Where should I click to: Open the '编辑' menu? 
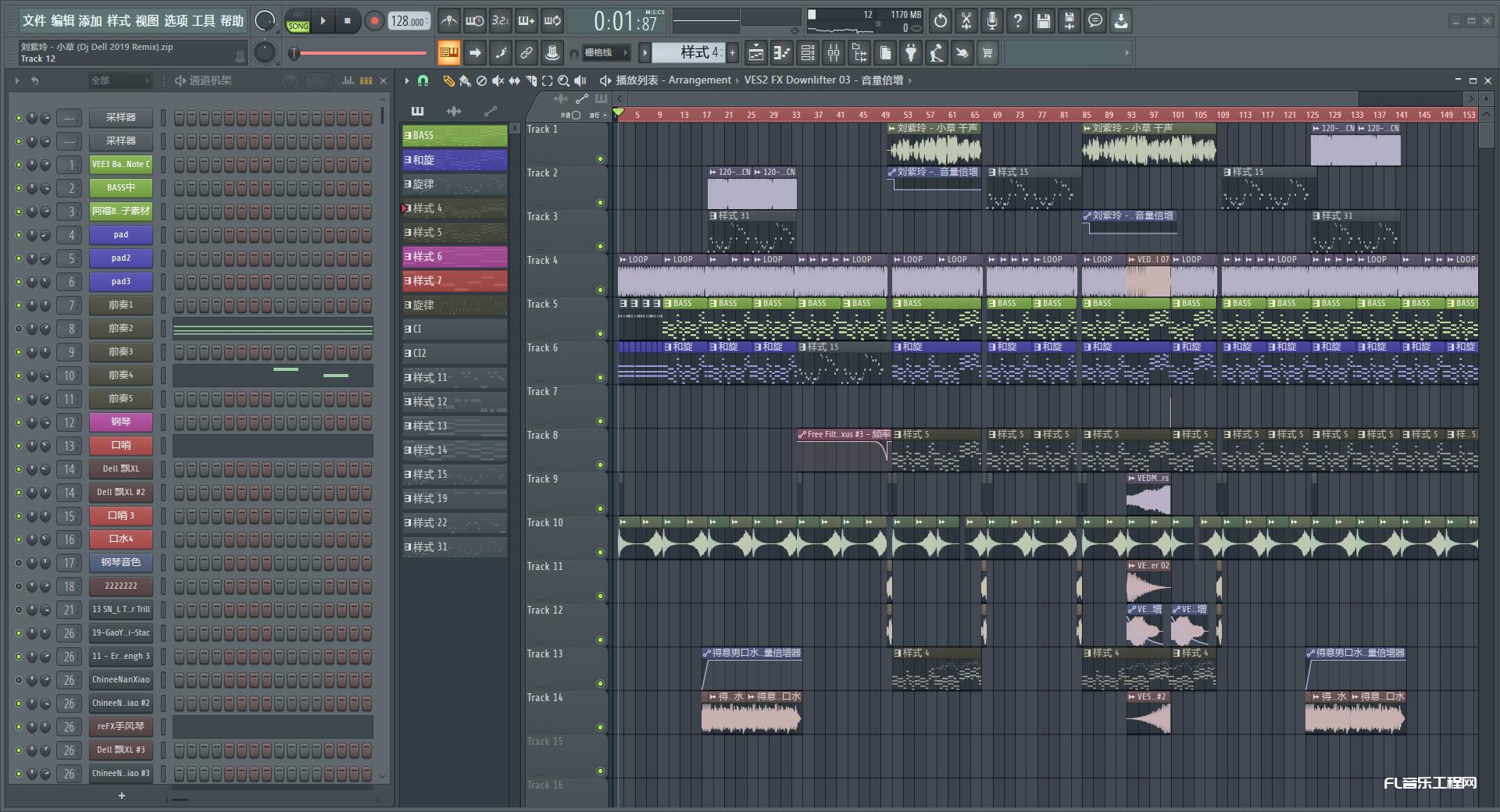click(62, 21)
